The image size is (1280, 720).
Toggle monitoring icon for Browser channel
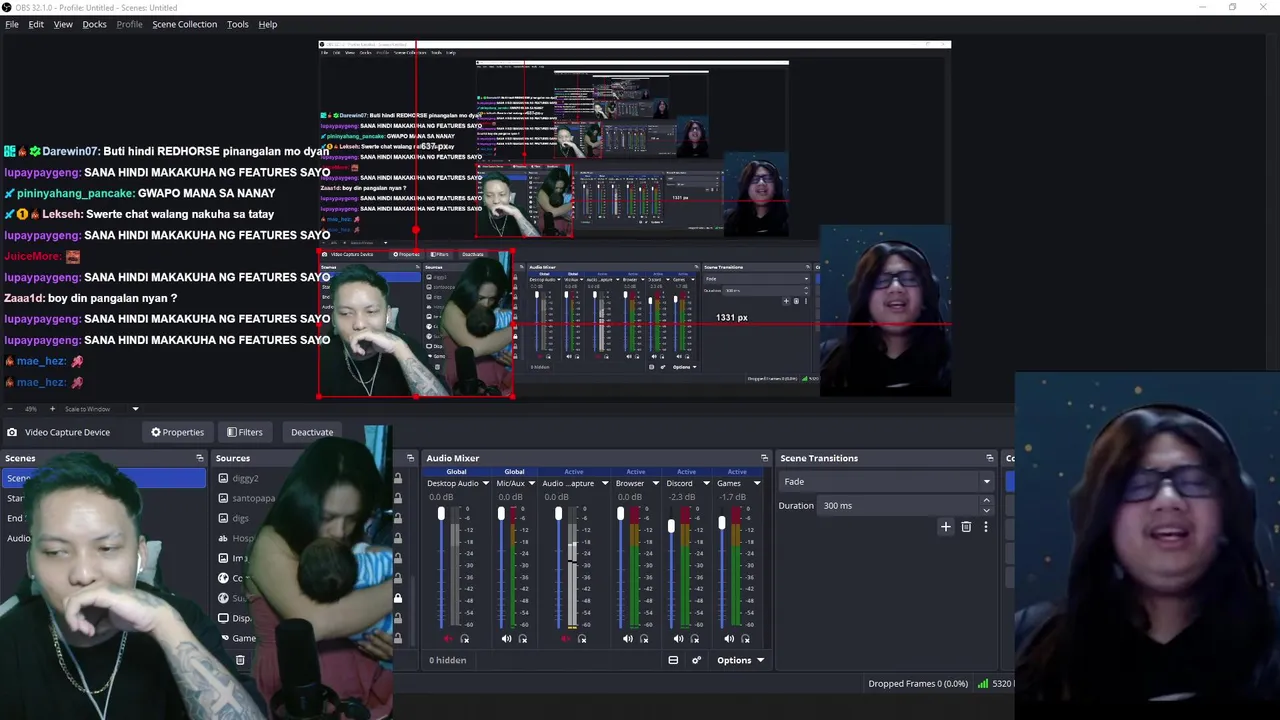tap(644, 639)
